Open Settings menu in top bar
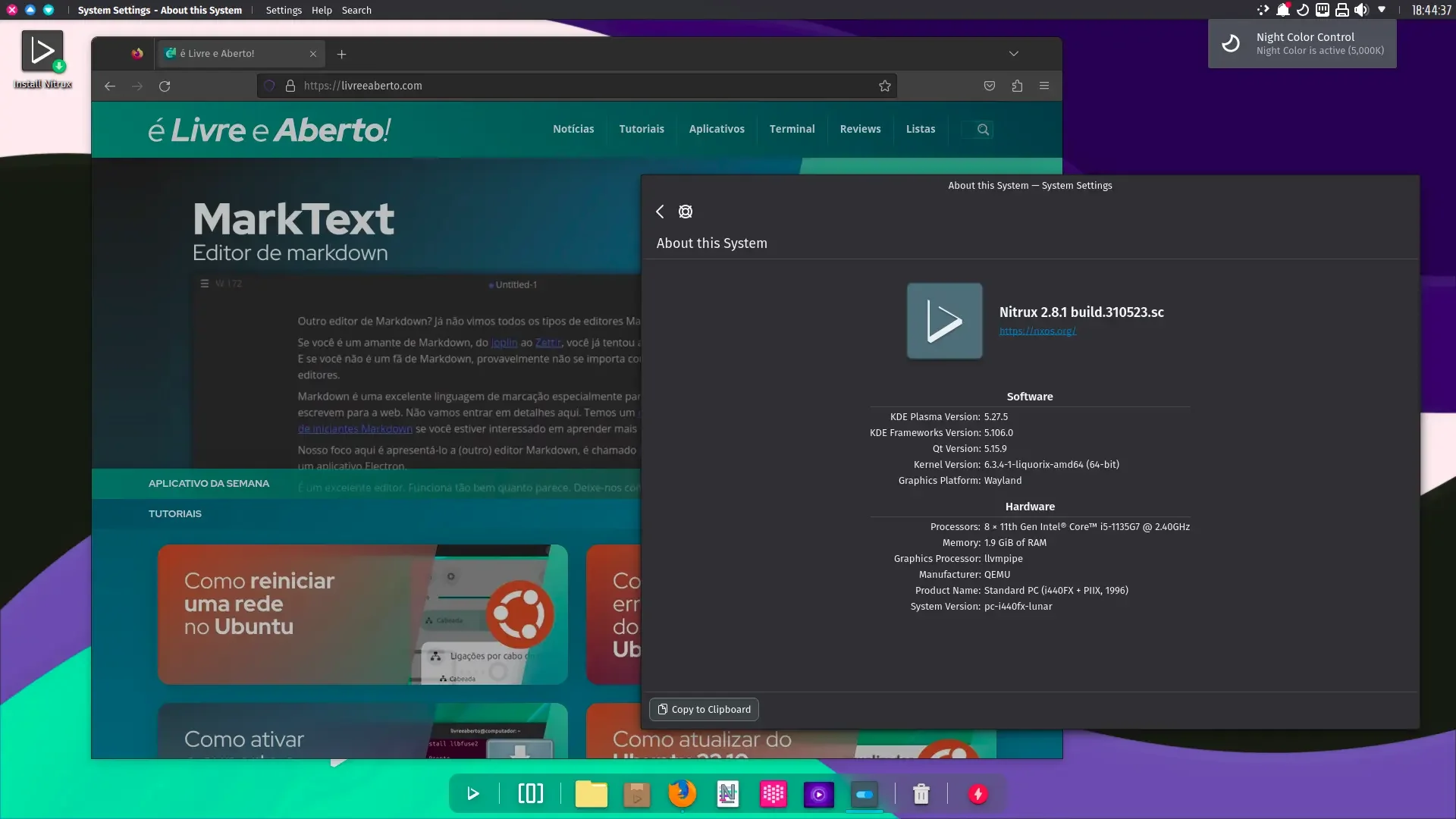The height and width of the screenshot is (819, 1456). point(284,10)
